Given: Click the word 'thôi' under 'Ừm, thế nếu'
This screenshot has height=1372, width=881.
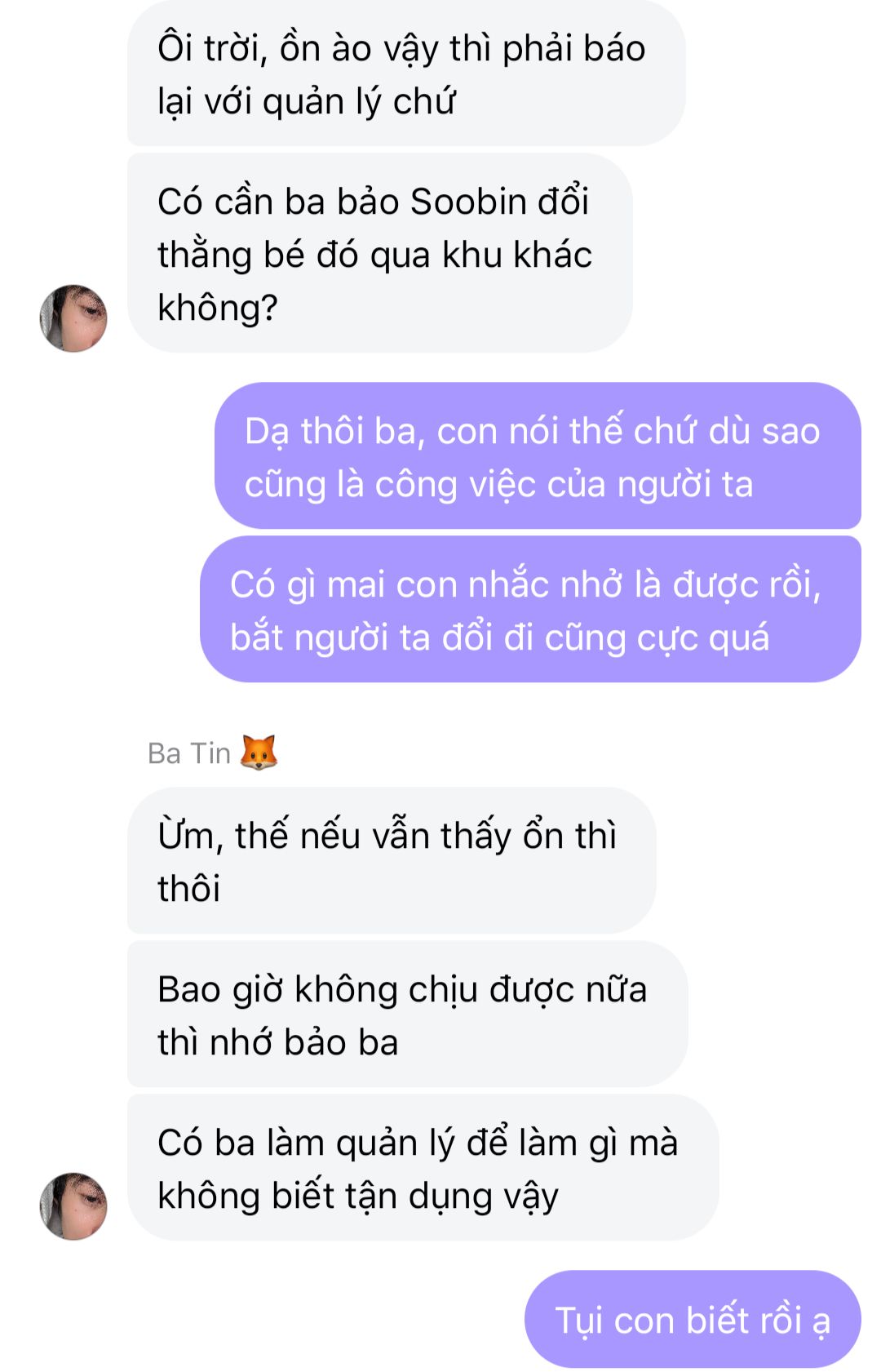Looking at the screenshot, I should (x=188, y=889).
